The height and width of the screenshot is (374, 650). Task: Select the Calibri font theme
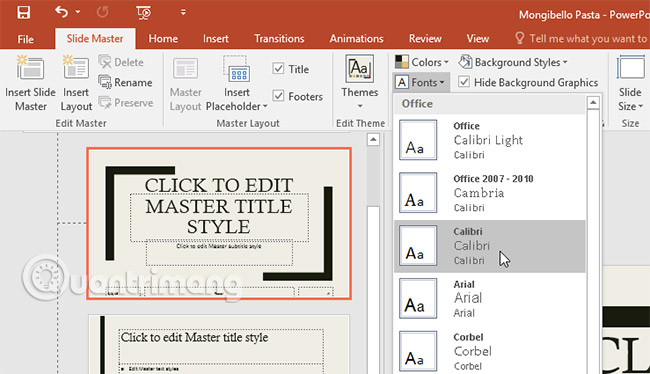[x=489, y=246]
